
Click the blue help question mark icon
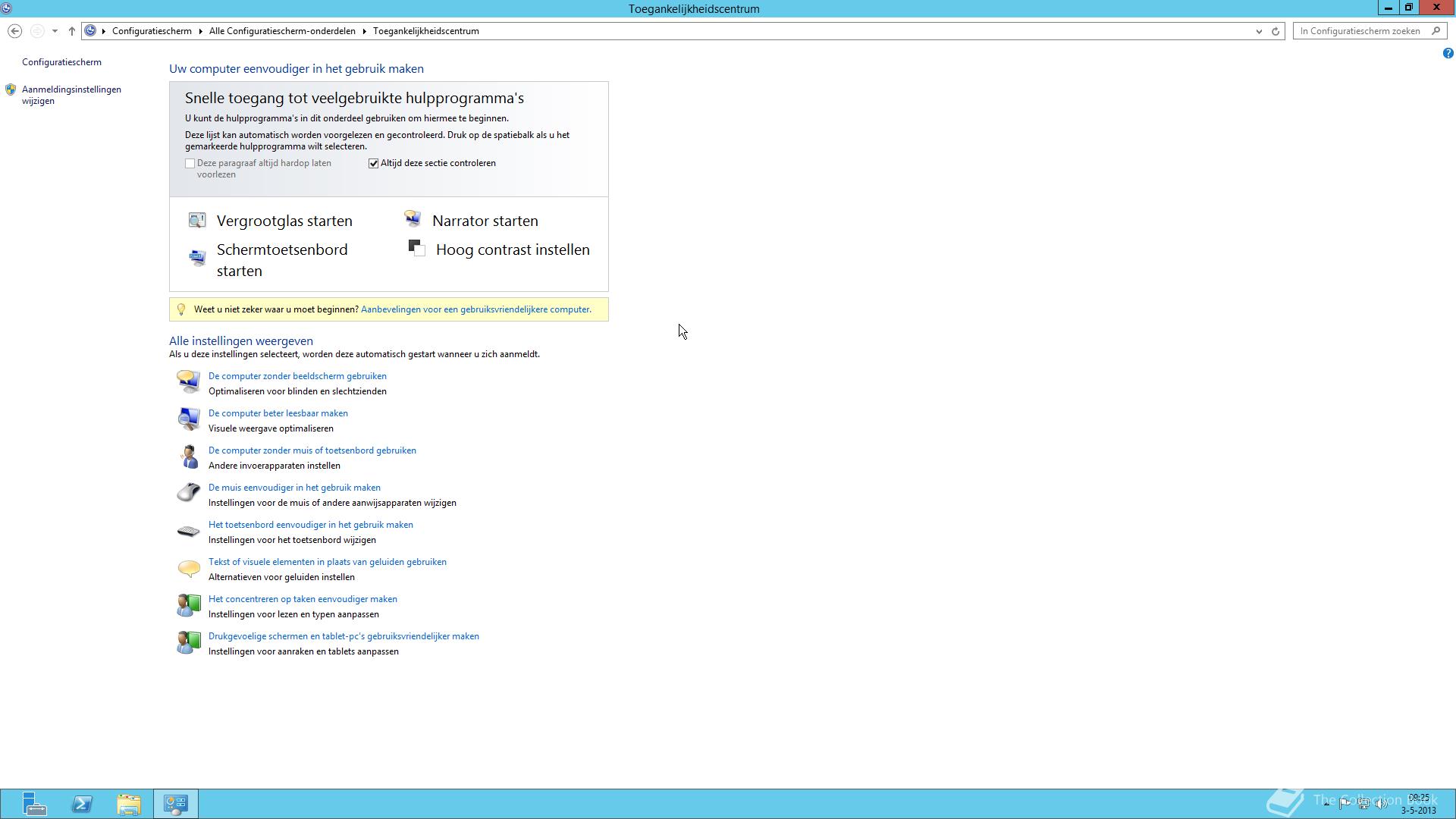[x=1448, y=53]
